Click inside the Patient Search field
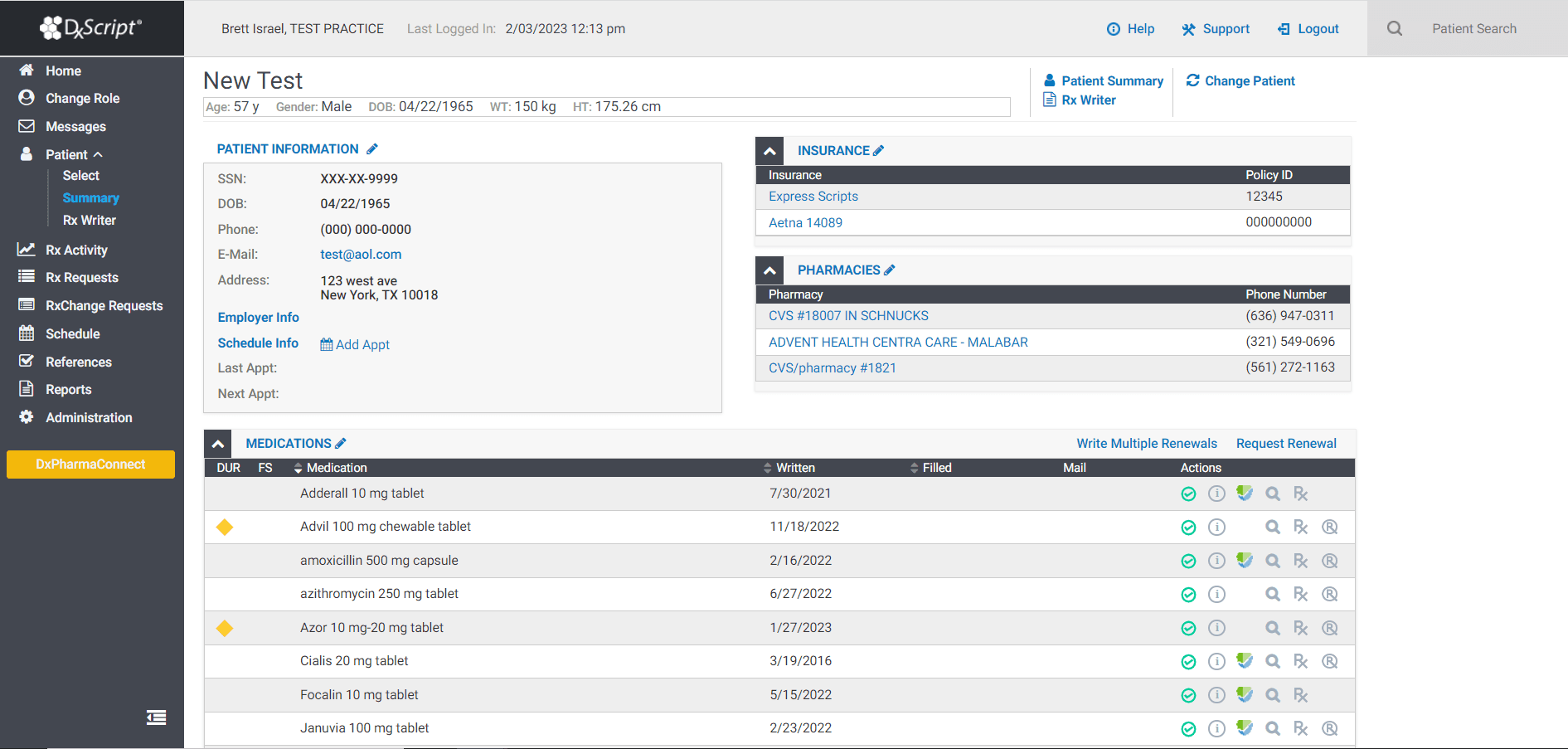The height and width of the screenshot is (749, 1568). pyautogui.click(x=1474, y=27)
